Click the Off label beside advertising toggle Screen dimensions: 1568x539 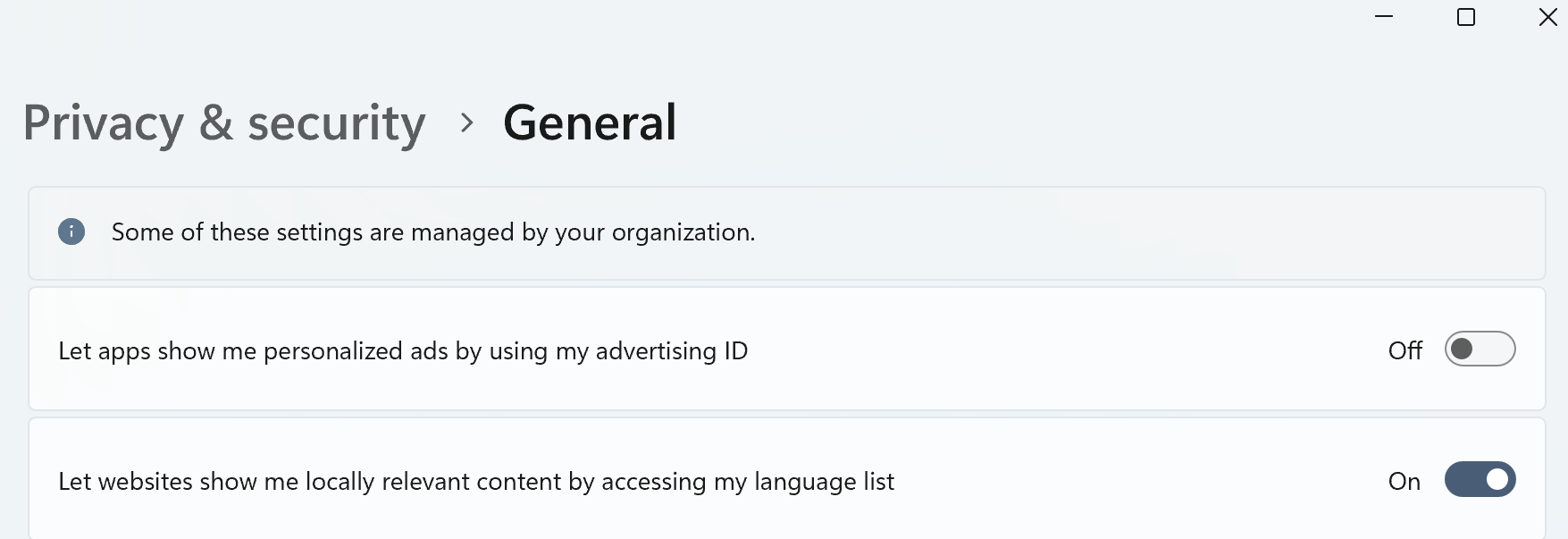(1404, 350)
